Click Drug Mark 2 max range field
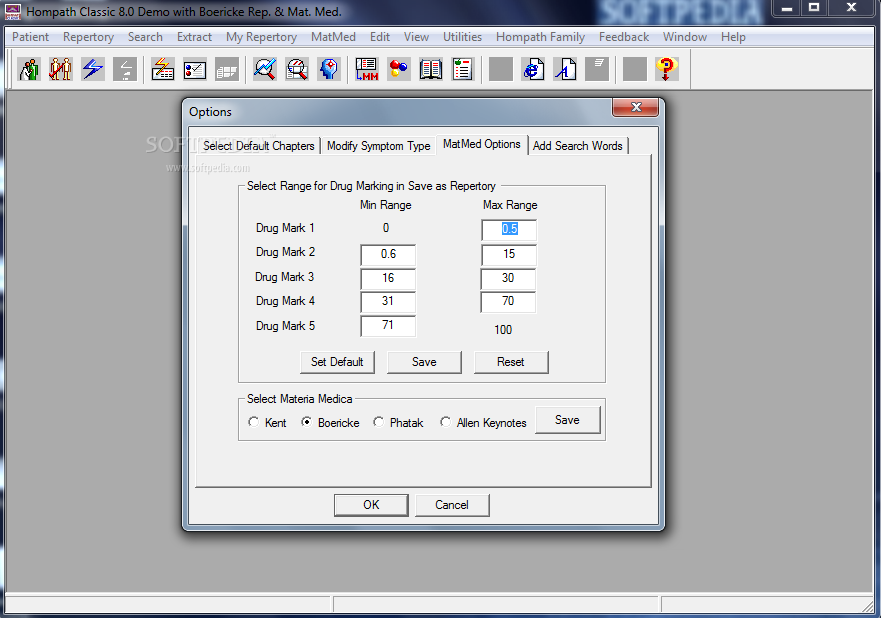This screenshot has height=618, width=881. 509,255
